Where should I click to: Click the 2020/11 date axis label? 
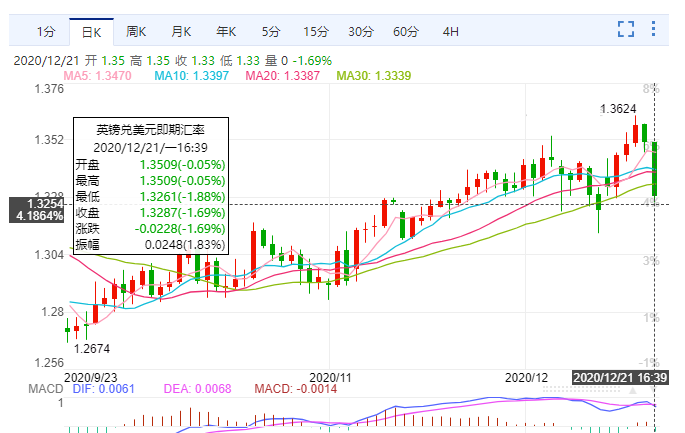pos(341,377)
